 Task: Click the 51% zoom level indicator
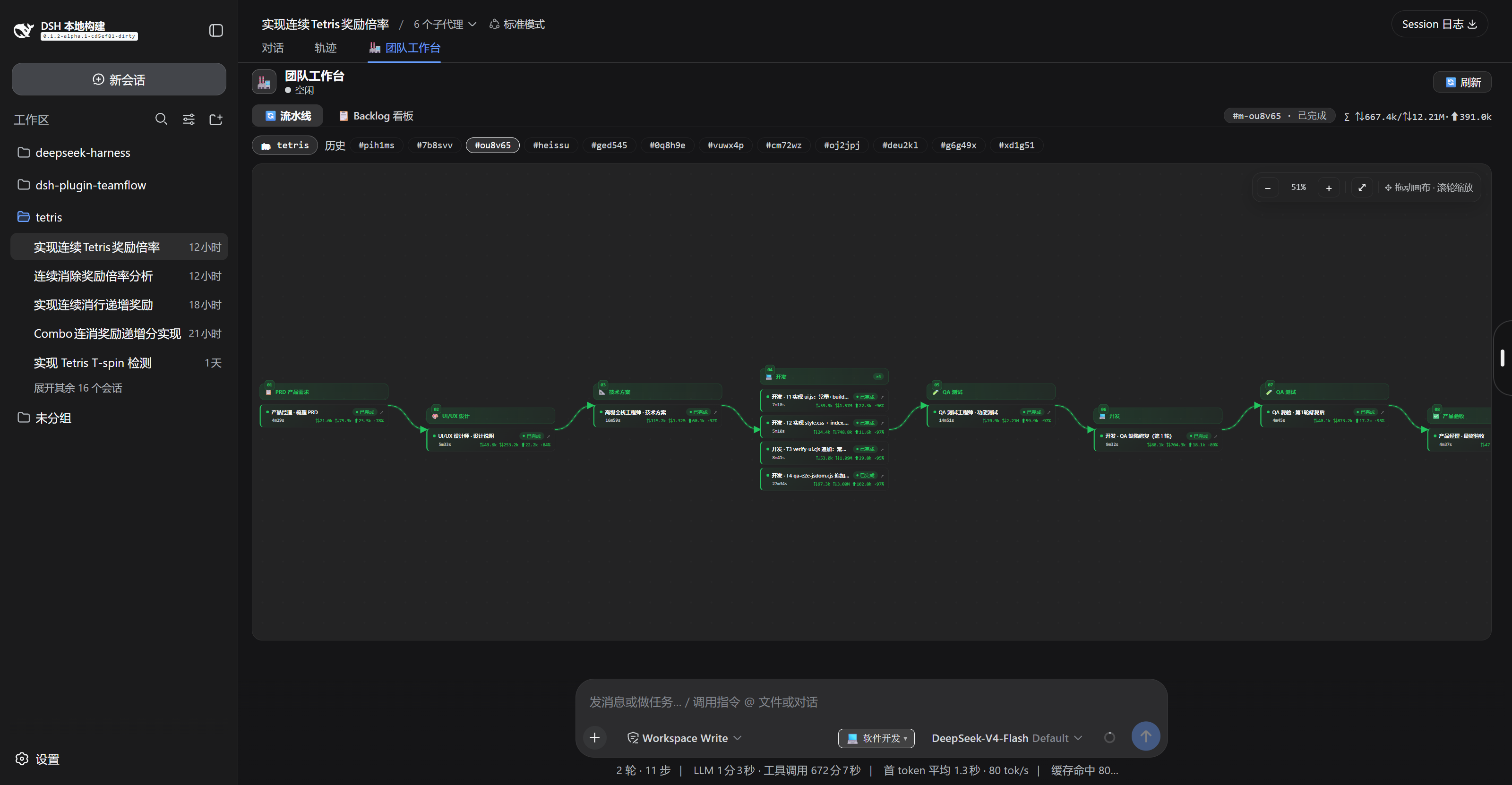click(x=1298, y=187)
